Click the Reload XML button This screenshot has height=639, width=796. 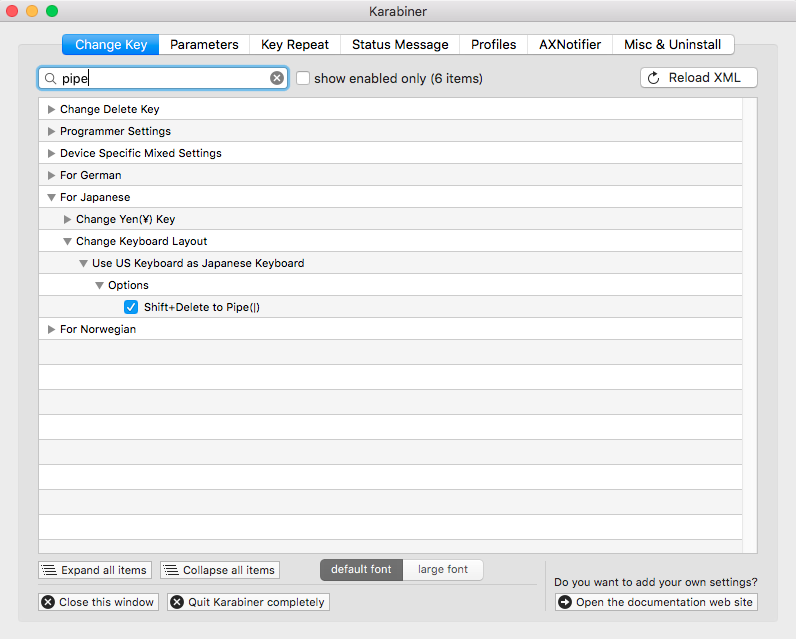(x=699, y=78)
